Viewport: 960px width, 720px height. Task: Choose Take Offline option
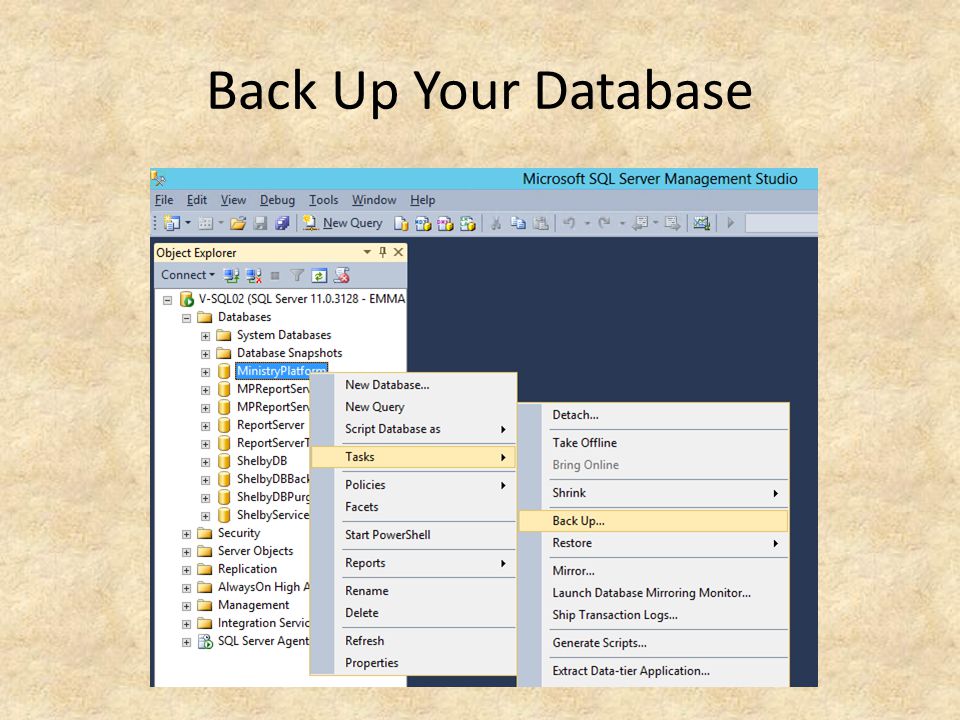(x=653, y=443)
